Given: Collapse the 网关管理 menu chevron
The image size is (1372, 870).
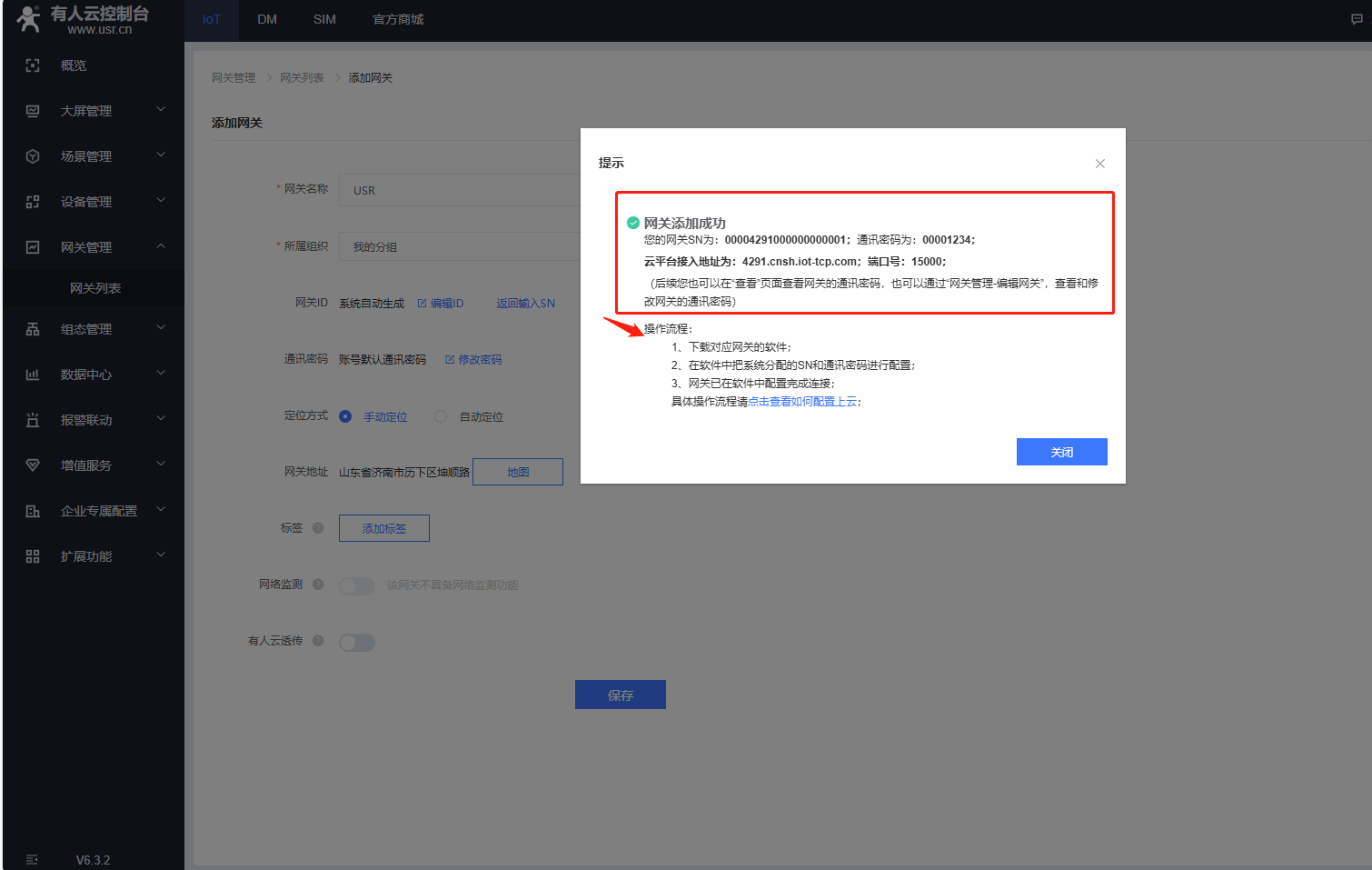Looking at the screenshot, I should pos(161,246).
